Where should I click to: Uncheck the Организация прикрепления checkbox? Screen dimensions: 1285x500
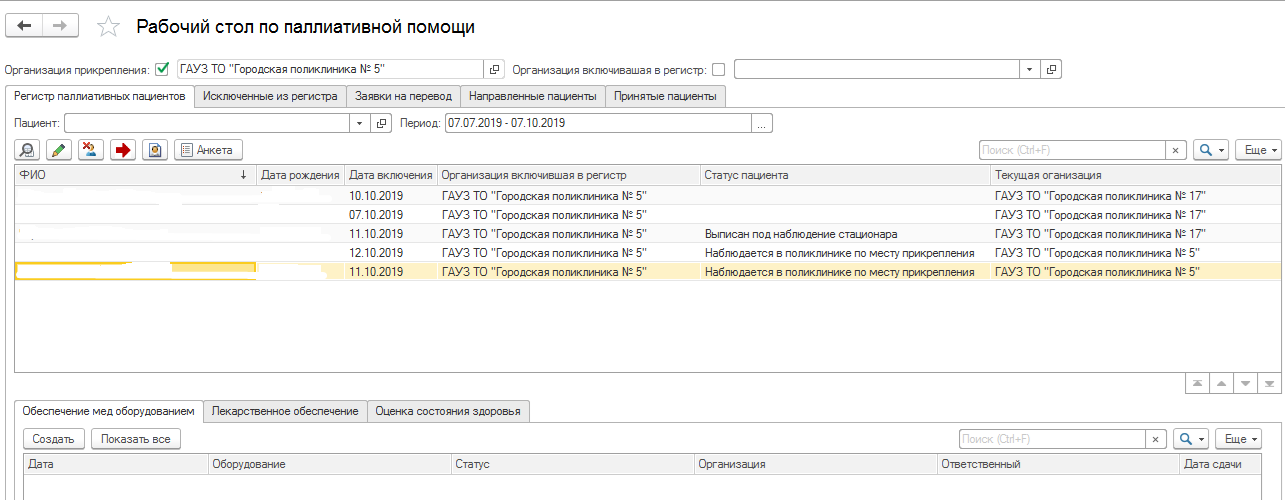coord(162,70)
